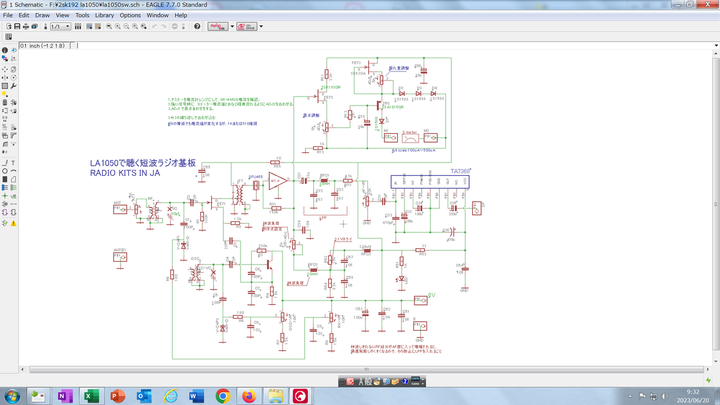Open the Draw menu
The width and height of the screenshot is (720, 405).
pyautogui.click(x=42, y=16)
